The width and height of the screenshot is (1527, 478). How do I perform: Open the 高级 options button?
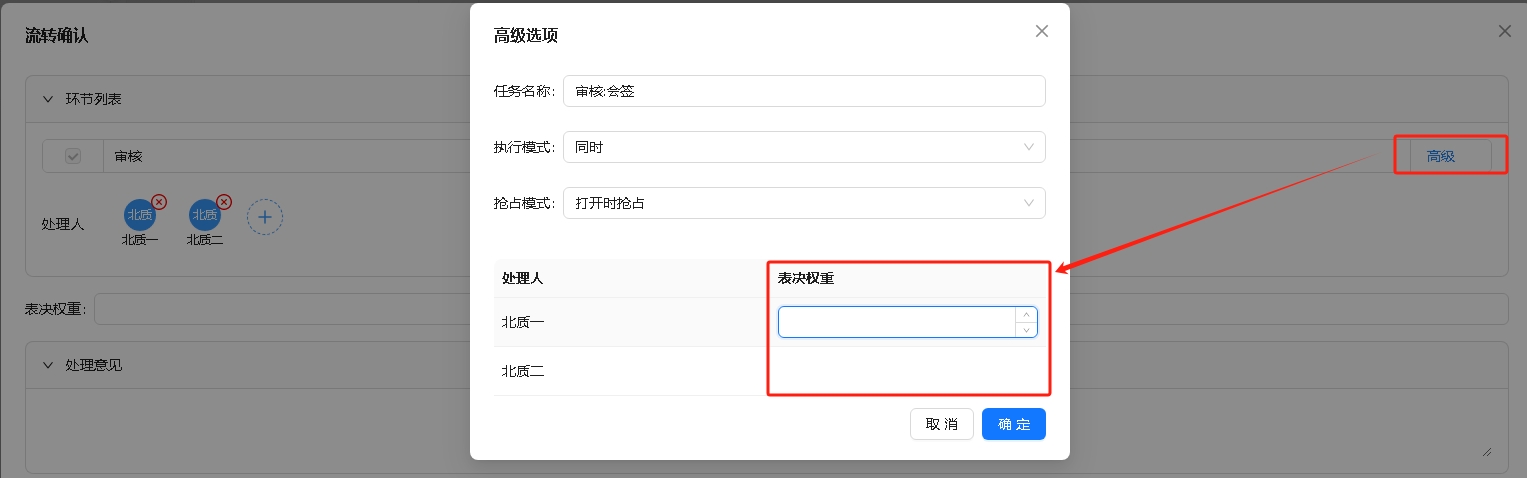1440,156
